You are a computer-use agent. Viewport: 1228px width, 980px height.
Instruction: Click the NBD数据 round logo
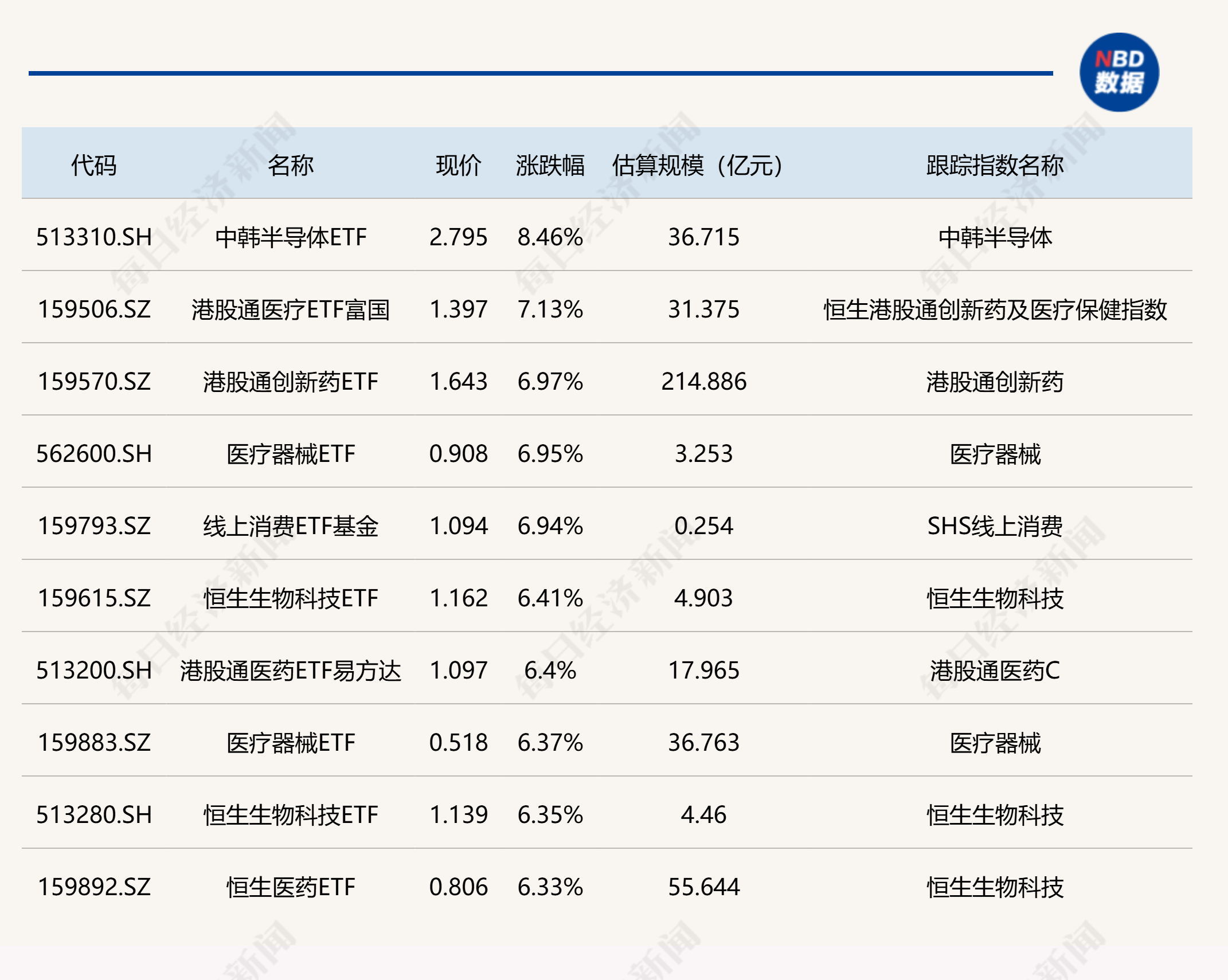pyautogui.click(x=1119, y=72)
